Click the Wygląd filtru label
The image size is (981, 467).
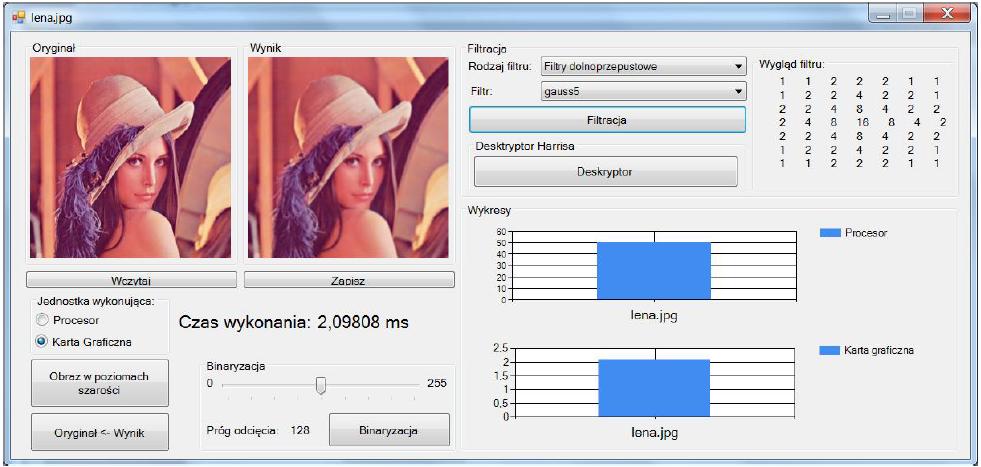(791, 64)
